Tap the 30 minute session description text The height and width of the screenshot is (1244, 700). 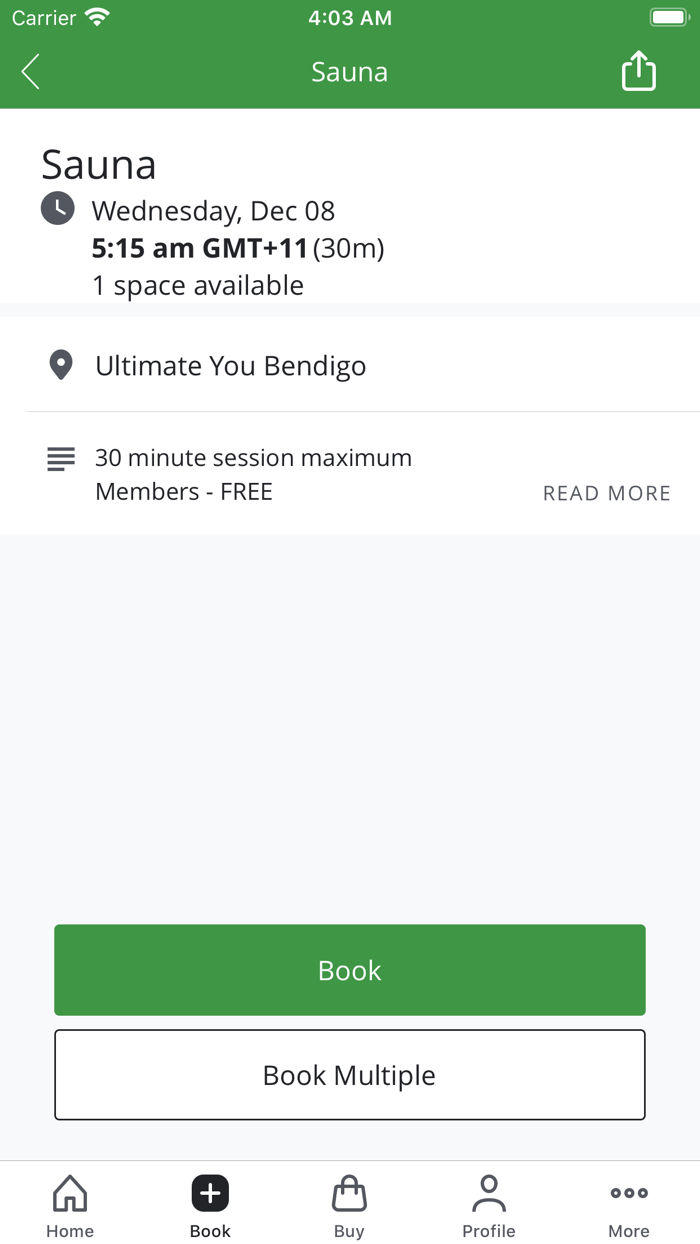tap(253, 458)
